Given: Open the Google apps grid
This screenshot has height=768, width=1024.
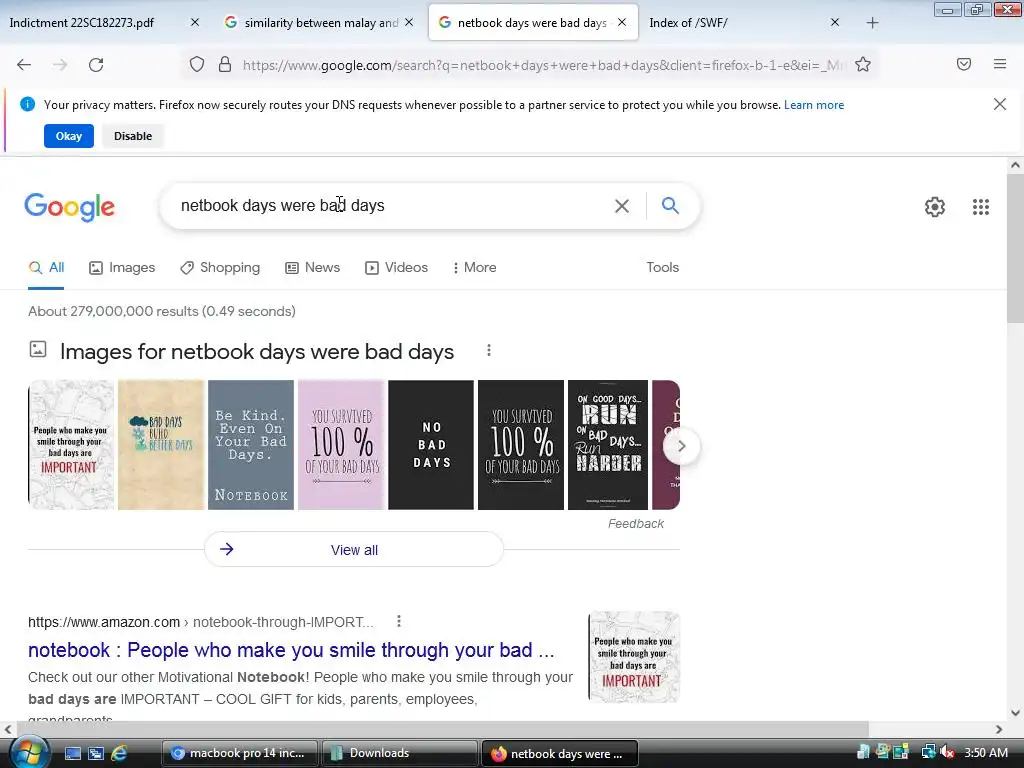Looking at the screenshot, I should click(x=980, y=207).
